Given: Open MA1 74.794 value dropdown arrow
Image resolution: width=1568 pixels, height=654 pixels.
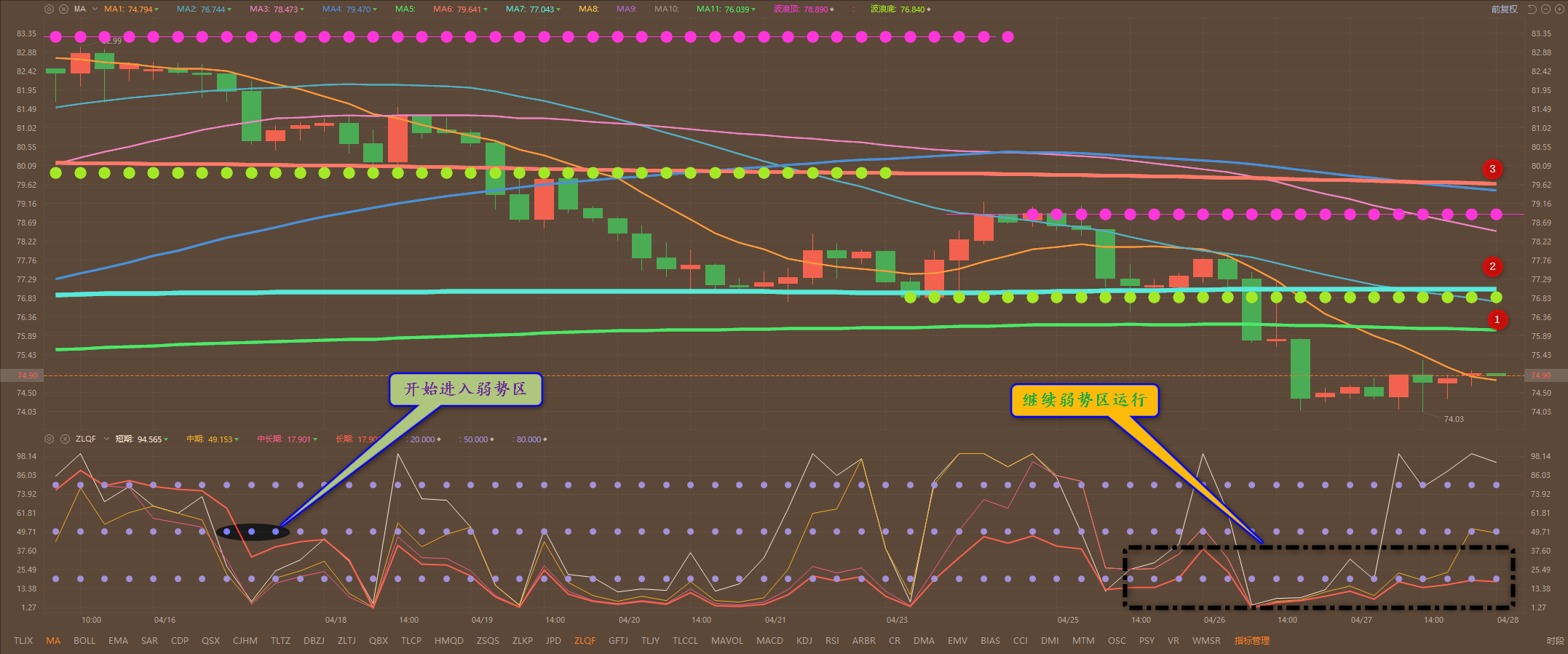Looking at the screenshot, I should pos(157,9).
